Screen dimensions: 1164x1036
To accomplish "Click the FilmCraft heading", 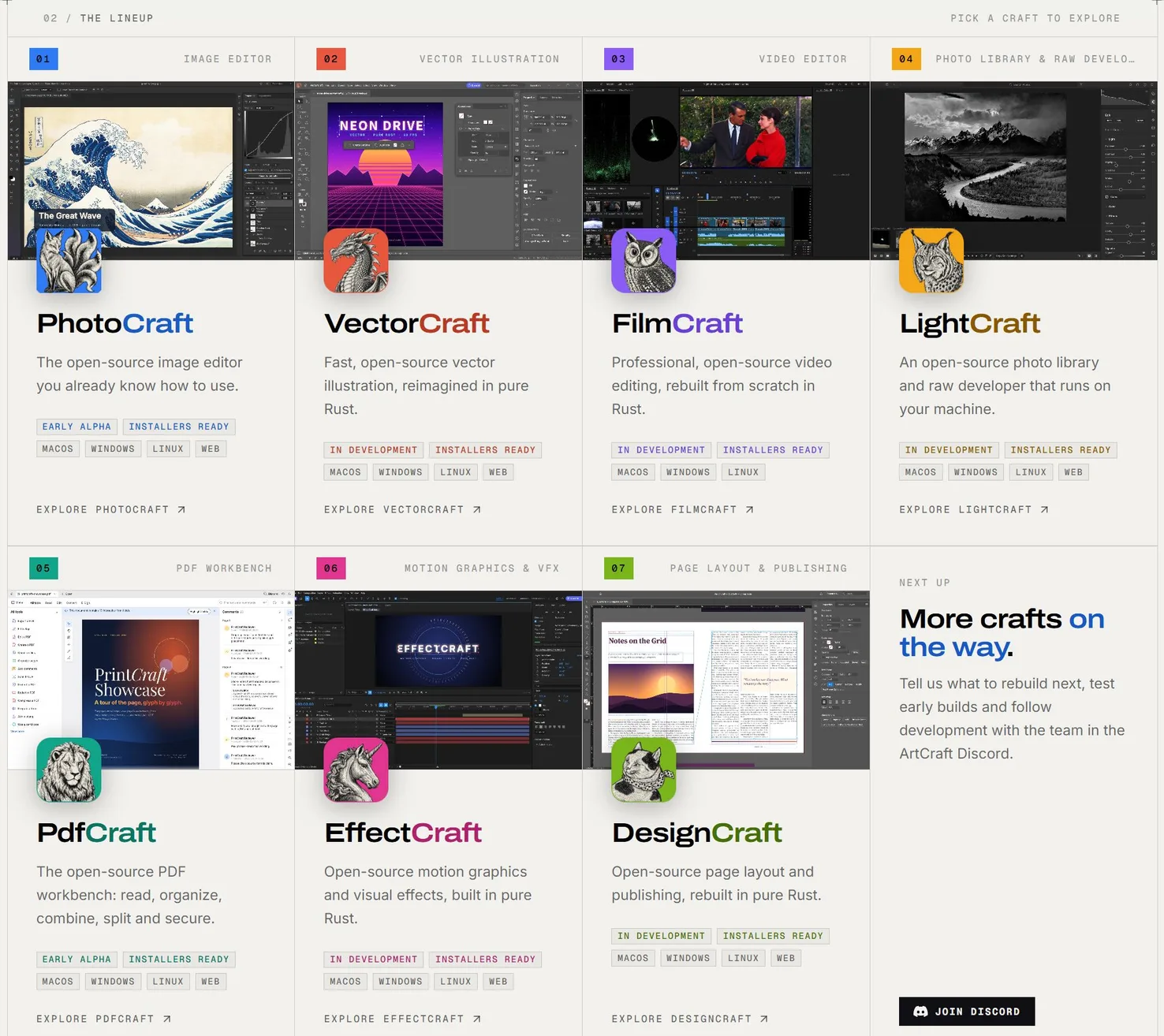I will point(677,323).
